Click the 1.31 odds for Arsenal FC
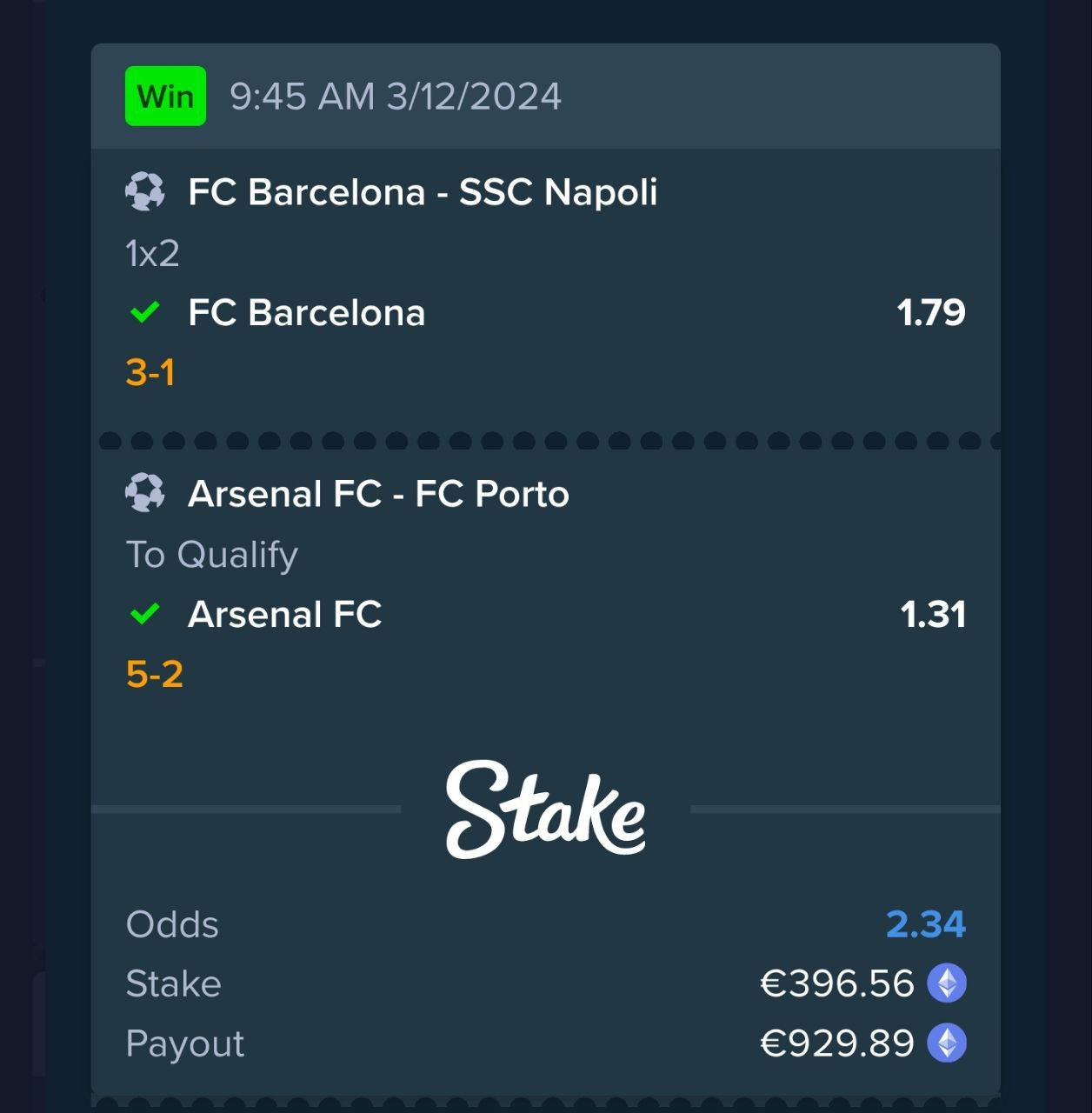This screenshot has height=1113, width=1092. (932, 615)
